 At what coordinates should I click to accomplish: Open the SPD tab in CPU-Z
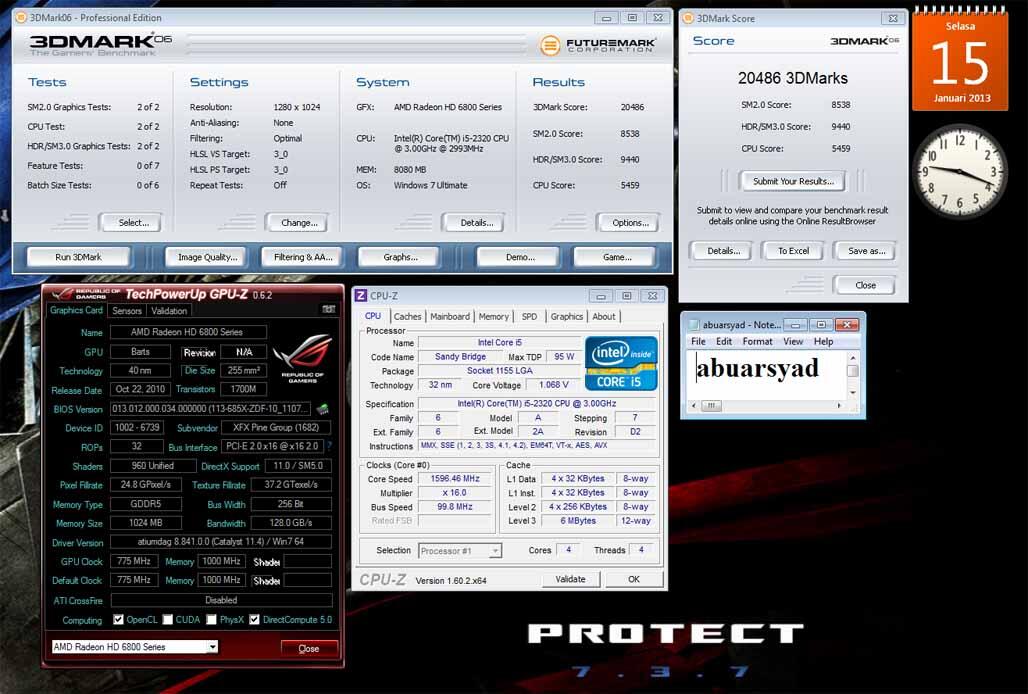pos(529,316)
